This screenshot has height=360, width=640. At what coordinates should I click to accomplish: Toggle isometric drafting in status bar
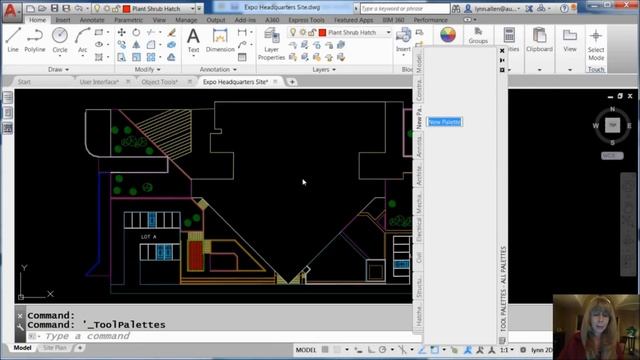coord(402,350)
